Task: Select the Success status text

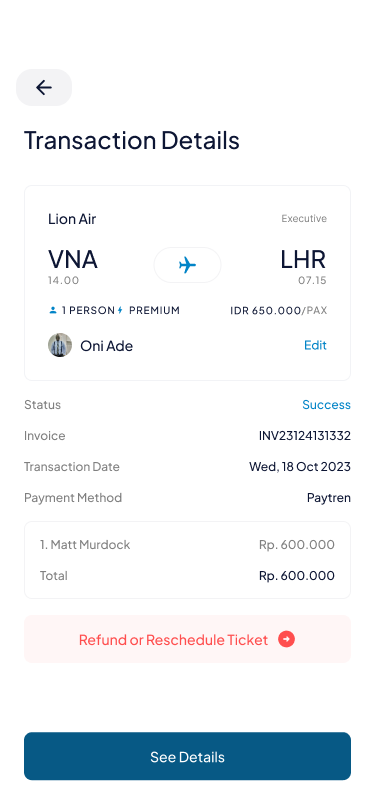Action: [326, 404]
